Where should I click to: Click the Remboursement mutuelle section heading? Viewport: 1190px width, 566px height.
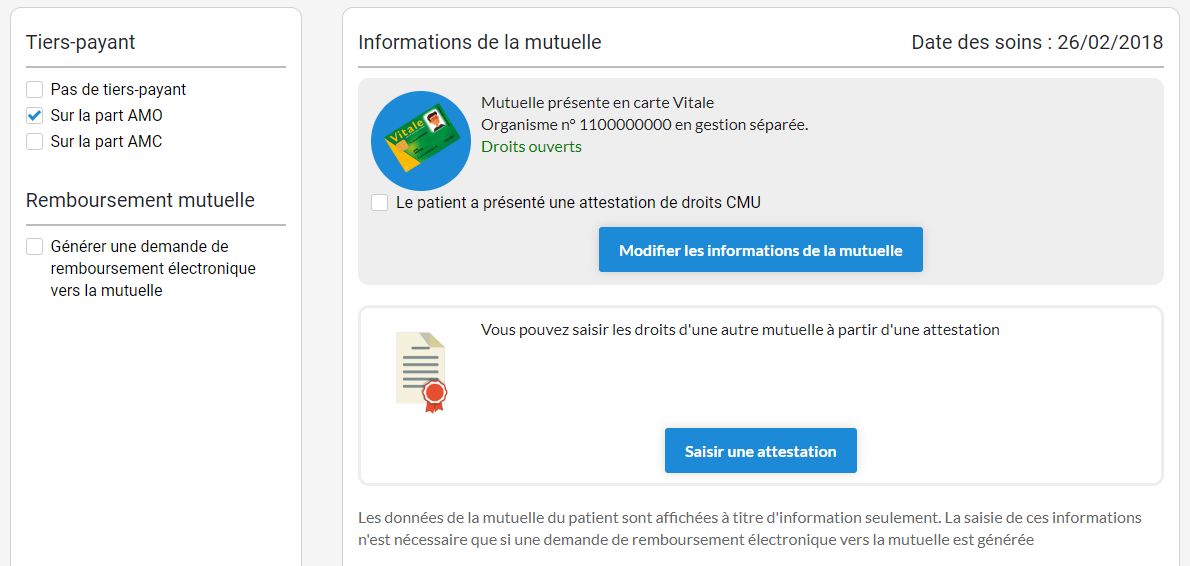tap(140, 200)
